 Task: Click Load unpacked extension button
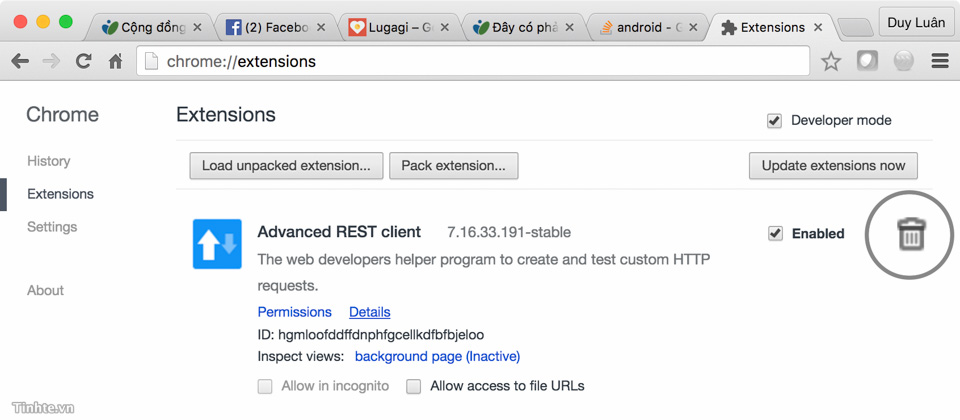pyautogui.click(x=287, y=166)
